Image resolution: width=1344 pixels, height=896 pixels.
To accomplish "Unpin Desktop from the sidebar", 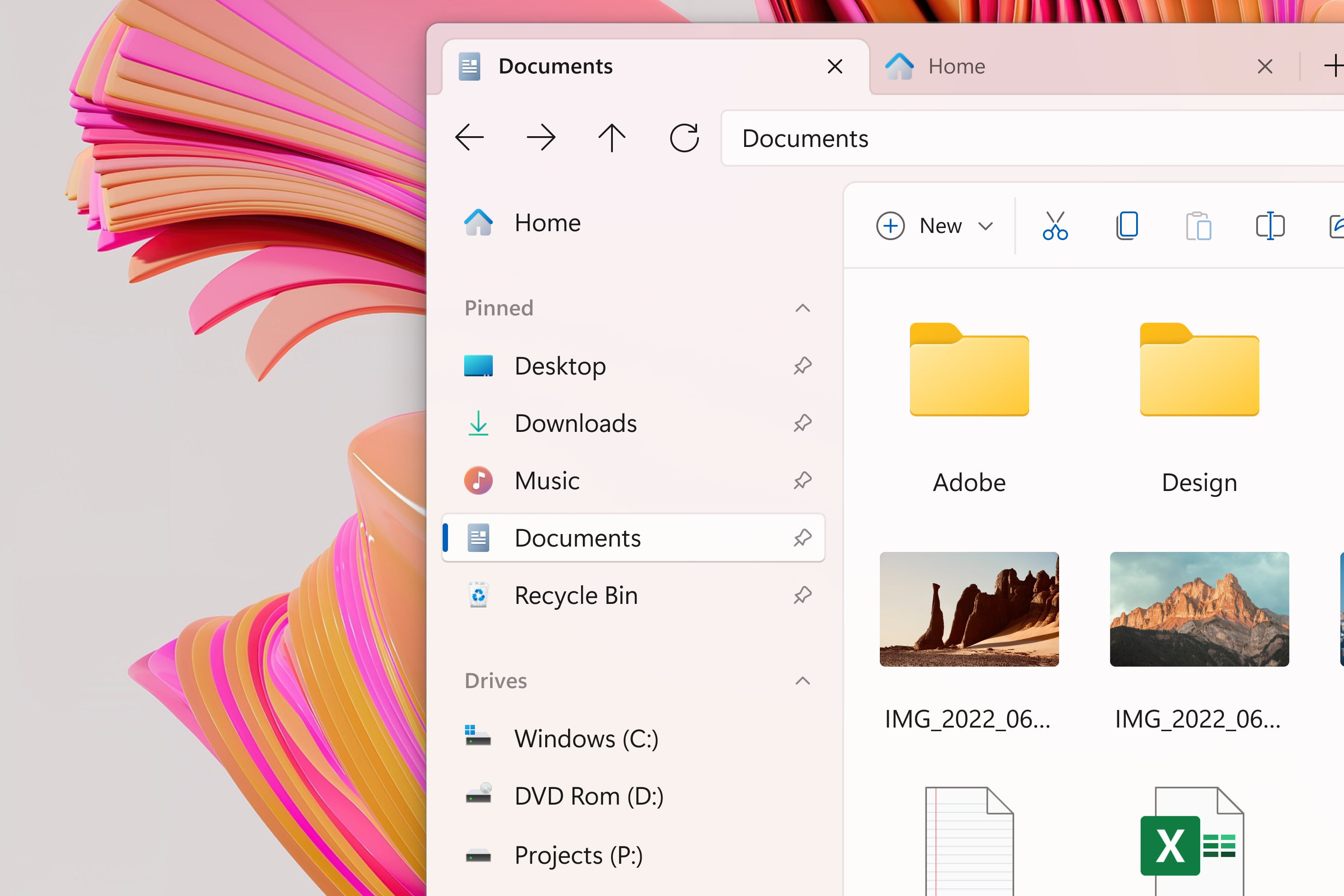I will click(802, 366).
